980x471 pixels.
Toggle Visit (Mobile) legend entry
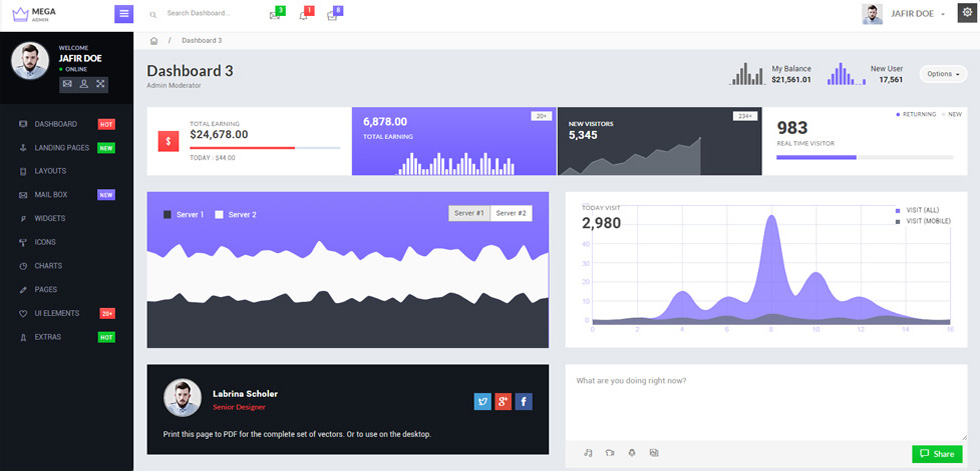pyautogui.click(x=923, y=222)
